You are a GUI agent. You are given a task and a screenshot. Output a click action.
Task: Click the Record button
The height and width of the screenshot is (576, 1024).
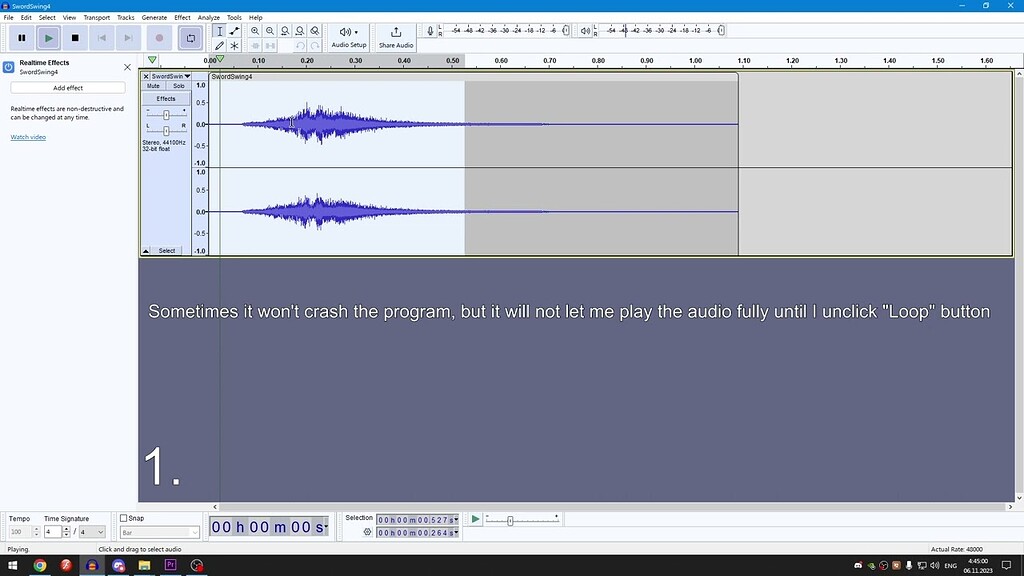pyautogui.click(x=159, y=38)
